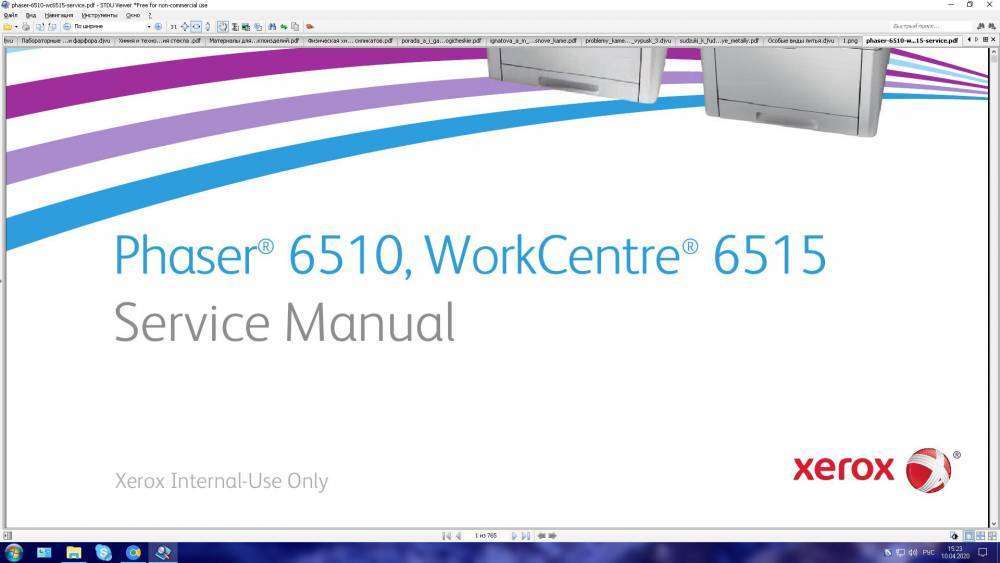Viewport: 1000px width, 563px height.
Task: Click the Open file folder icon
Action: click(7, 26)
